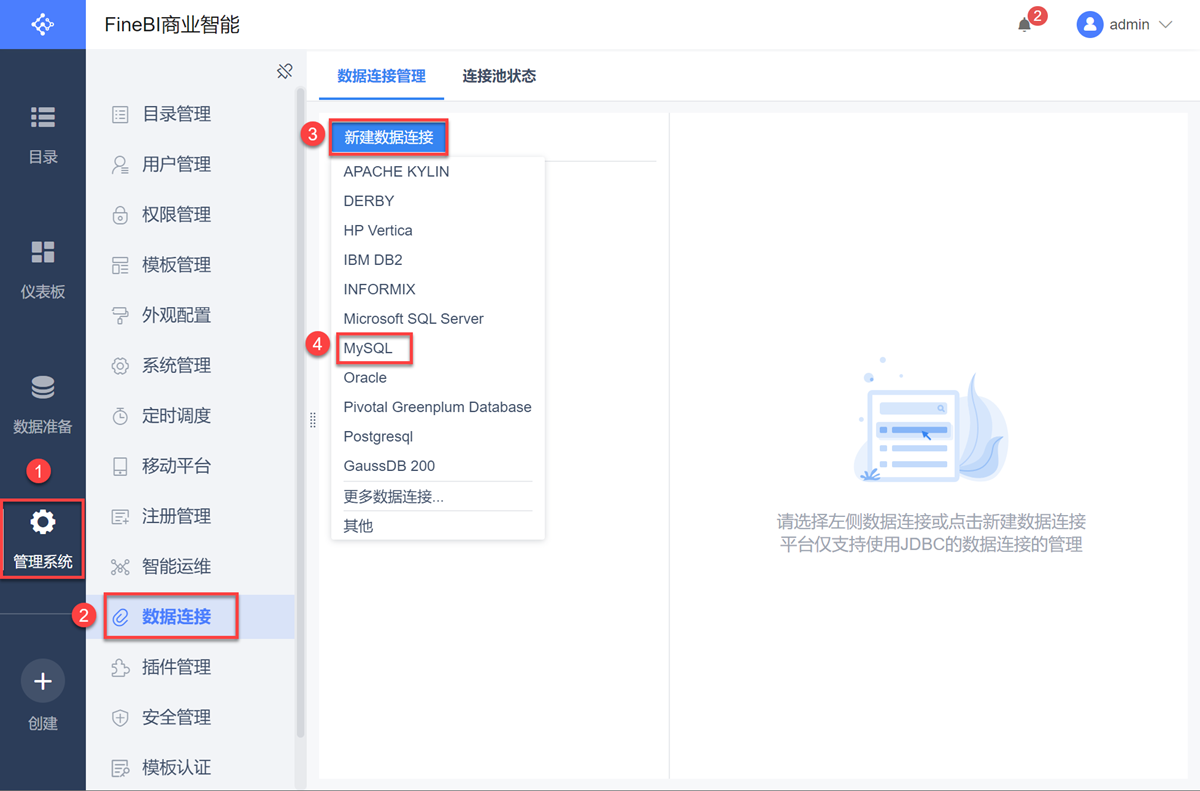Open 智能运维 menu text
The height and width of the screenshot is (791, 1200).
(x=177, y=567)
